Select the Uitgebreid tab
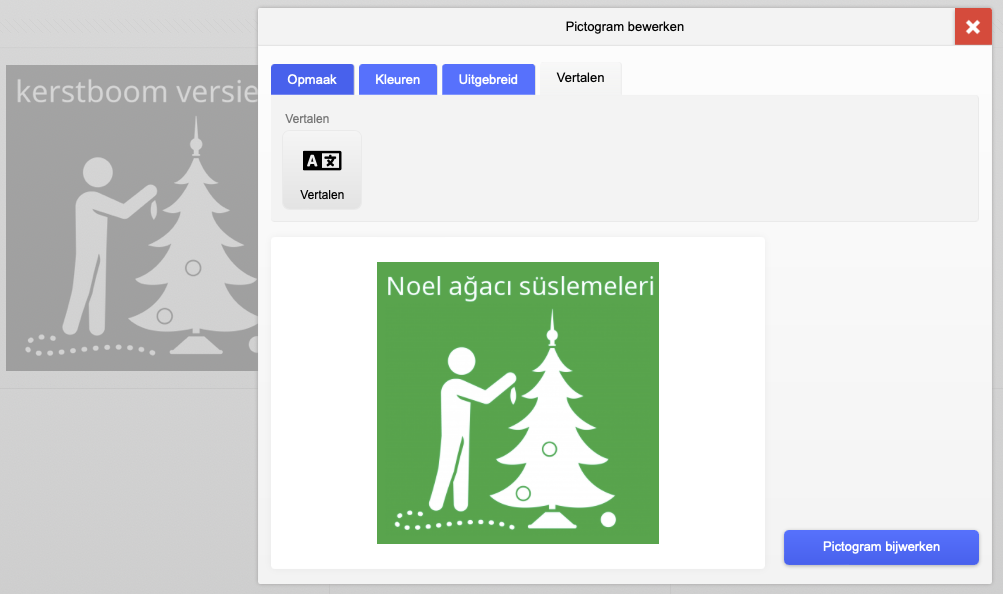 click(488, 79)
